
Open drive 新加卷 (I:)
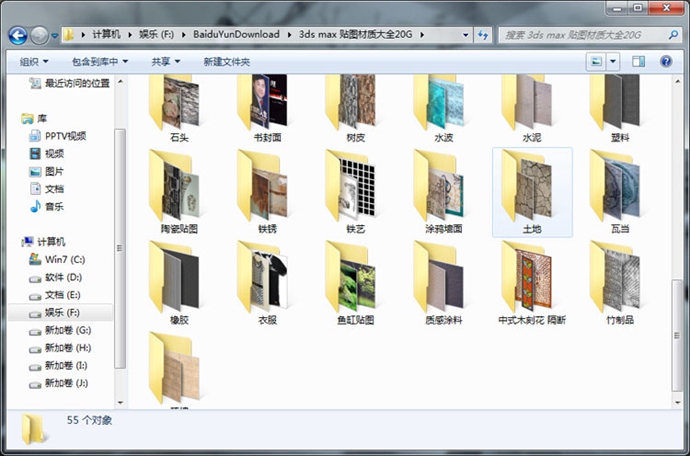58,365
